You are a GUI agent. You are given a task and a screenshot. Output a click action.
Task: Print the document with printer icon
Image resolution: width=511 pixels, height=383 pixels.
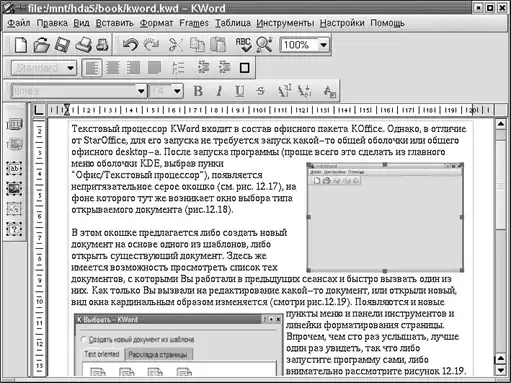83,45
